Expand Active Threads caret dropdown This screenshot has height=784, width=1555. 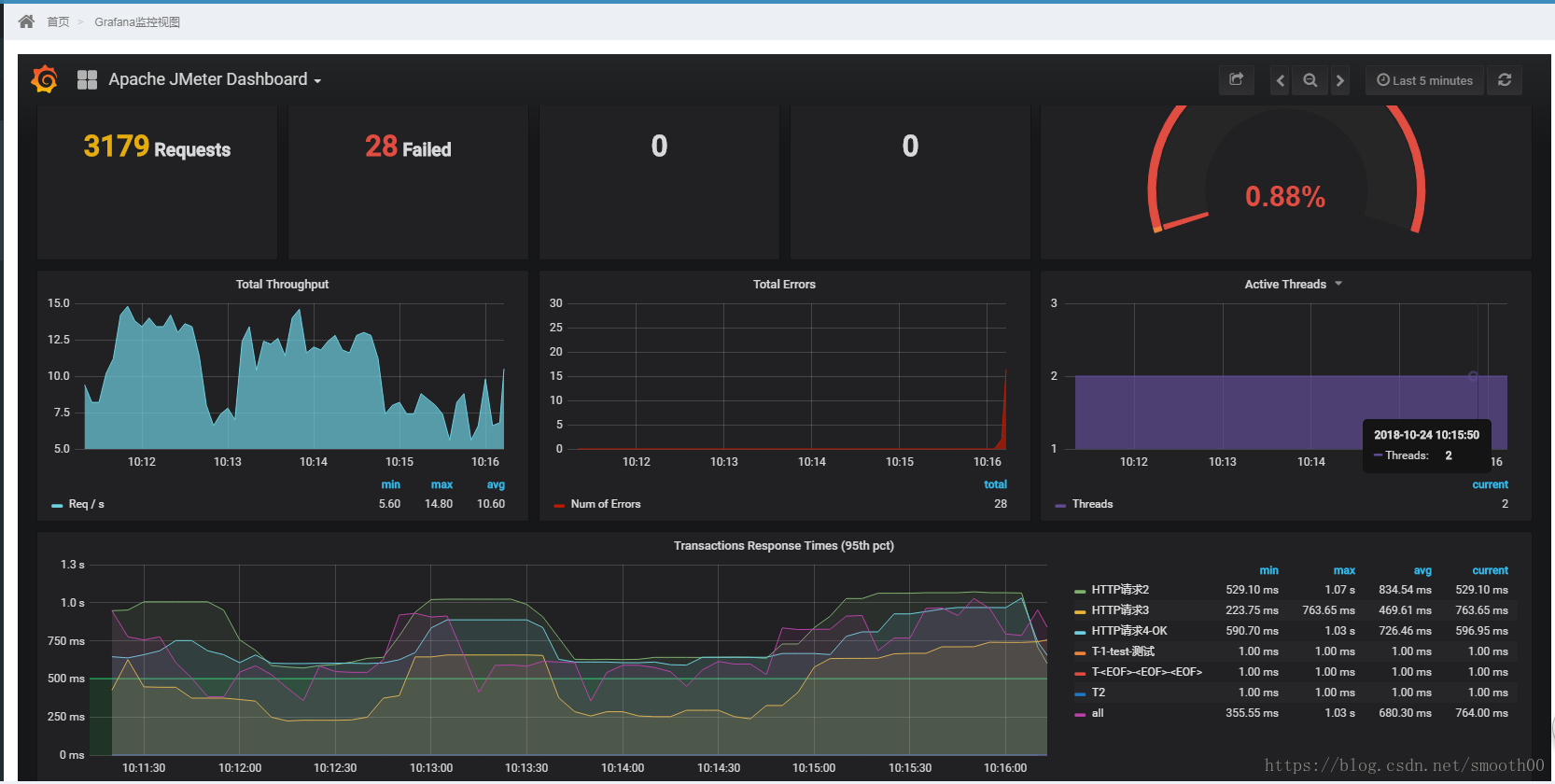(x=1338, y=284)
